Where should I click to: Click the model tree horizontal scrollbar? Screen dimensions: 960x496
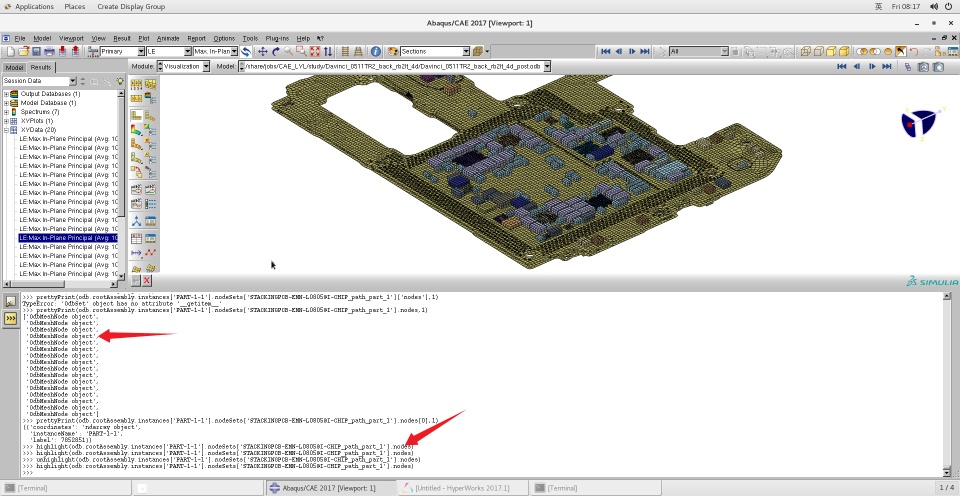[x=61, y=284]
